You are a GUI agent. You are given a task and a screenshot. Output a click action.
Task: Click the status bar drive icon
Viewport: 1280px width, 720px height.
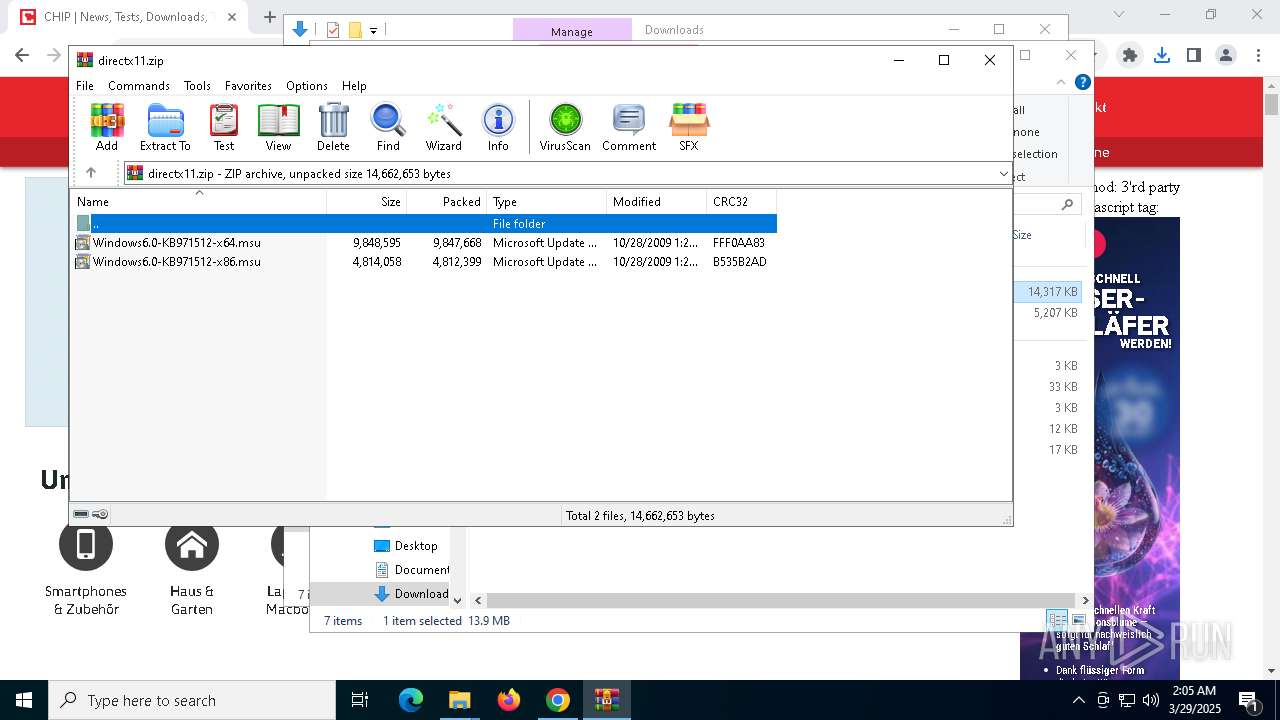click(x=82, y=515)
